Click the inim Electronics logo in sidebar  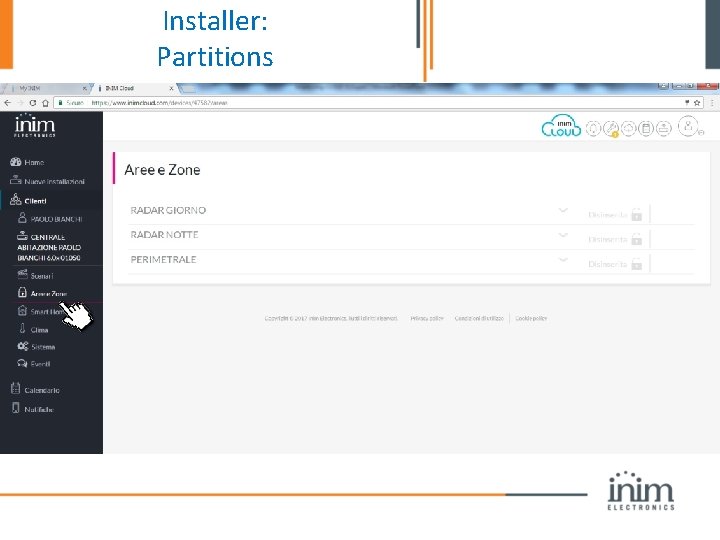(34, 125)
